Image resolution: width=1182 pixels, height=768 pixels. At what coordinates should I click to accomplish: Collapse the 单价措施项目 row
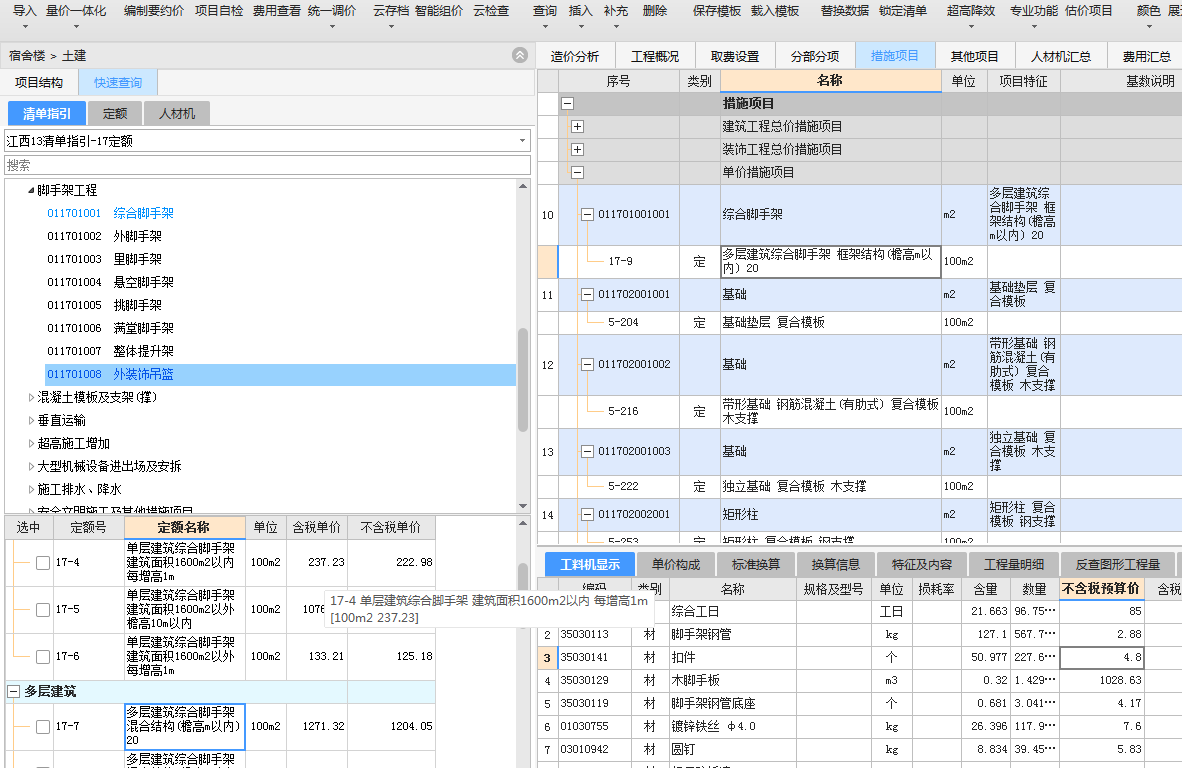coord(577,173)
